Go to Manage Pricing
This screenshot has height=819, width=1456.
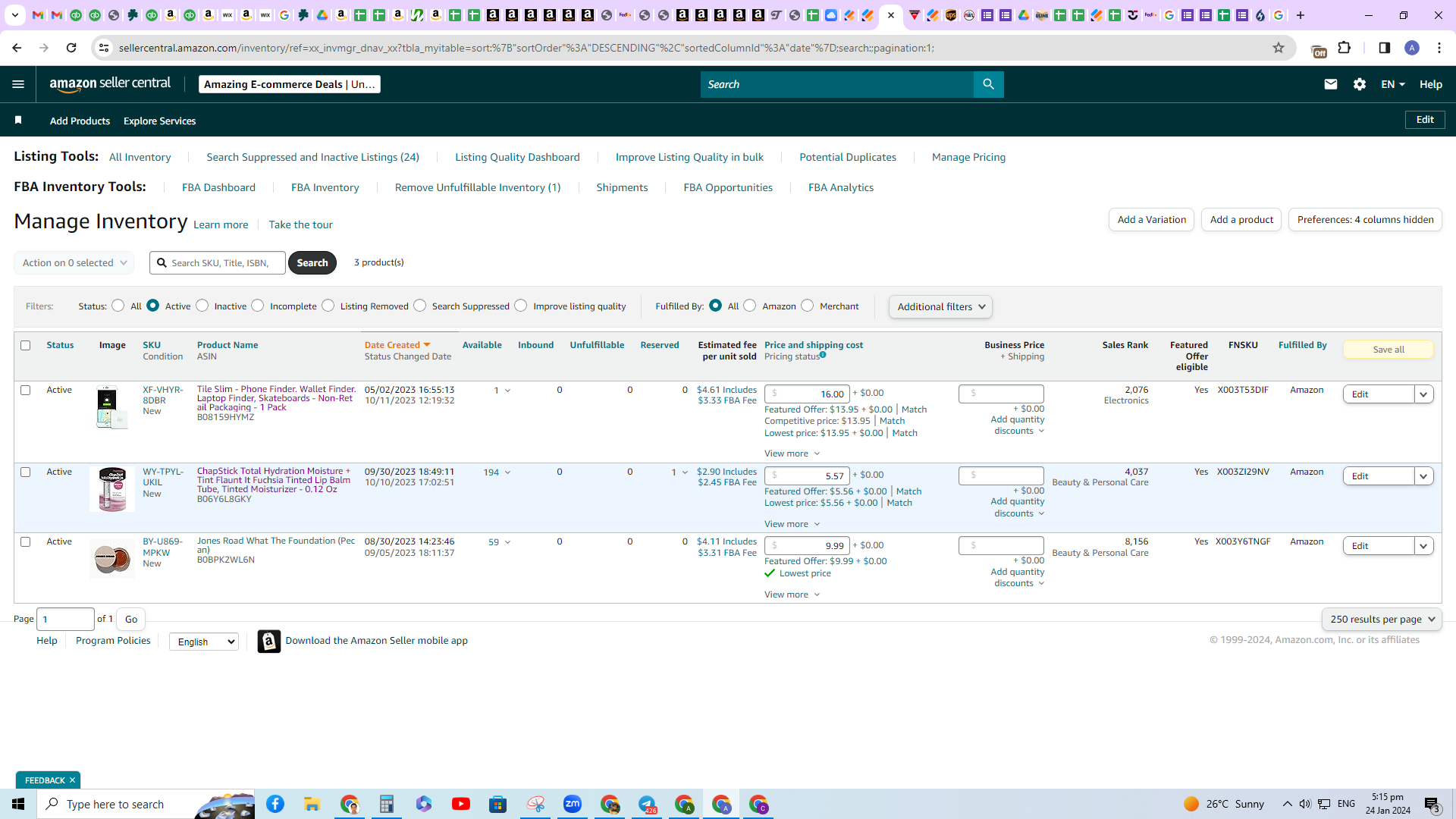968,157
